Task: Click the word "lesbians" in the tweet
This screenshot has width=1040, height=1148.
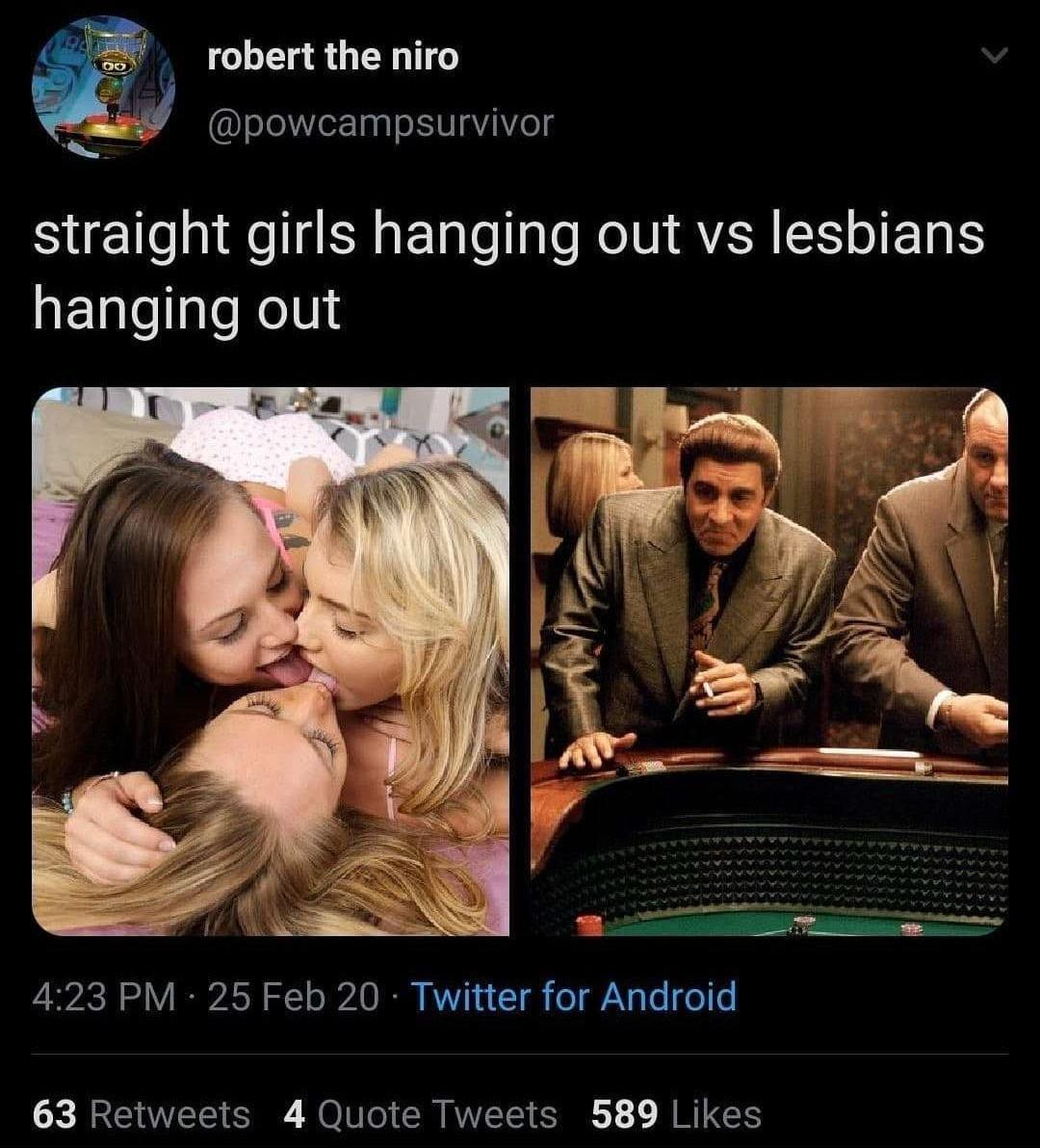Action: click(x=877, y=233)
